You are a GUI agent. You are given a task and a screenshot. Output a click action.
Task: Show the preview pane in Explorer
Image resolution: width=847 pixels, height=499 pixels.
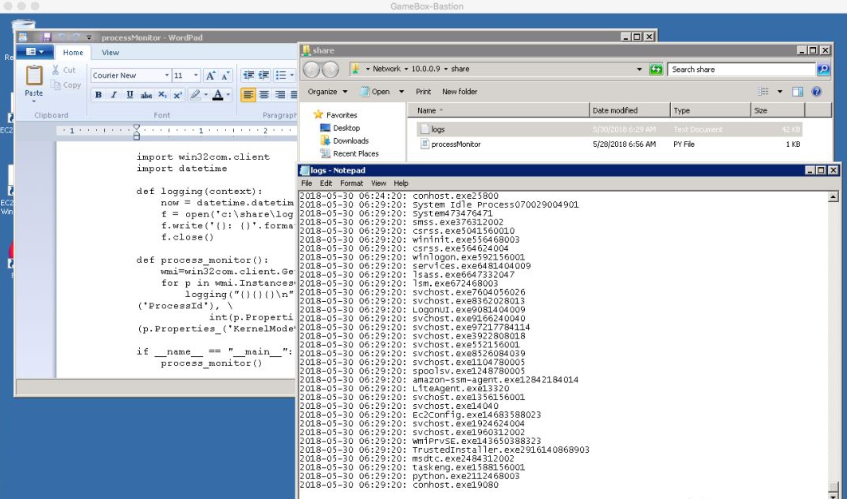click(x=797, y=92)
